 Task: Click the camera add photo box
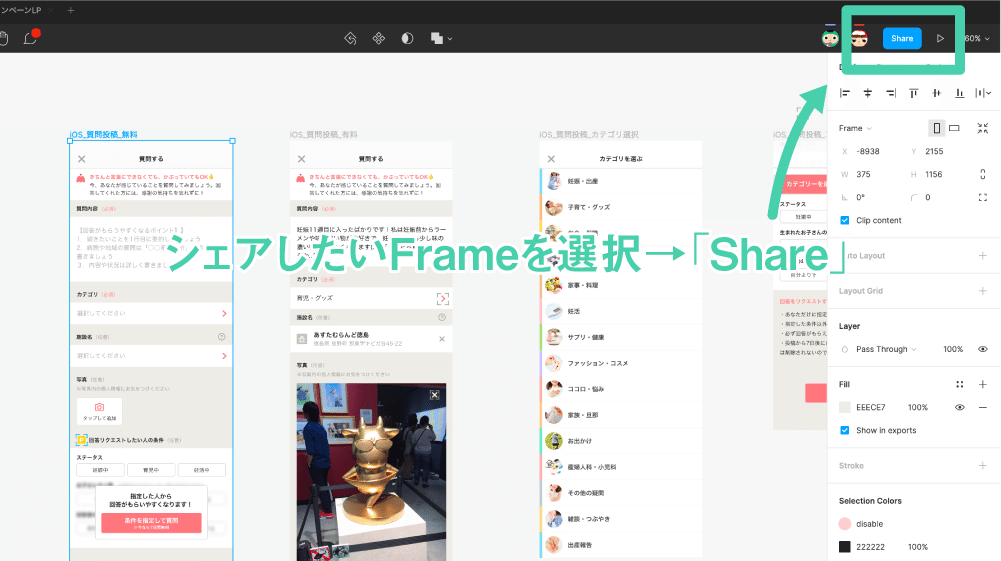click(100, 411)
